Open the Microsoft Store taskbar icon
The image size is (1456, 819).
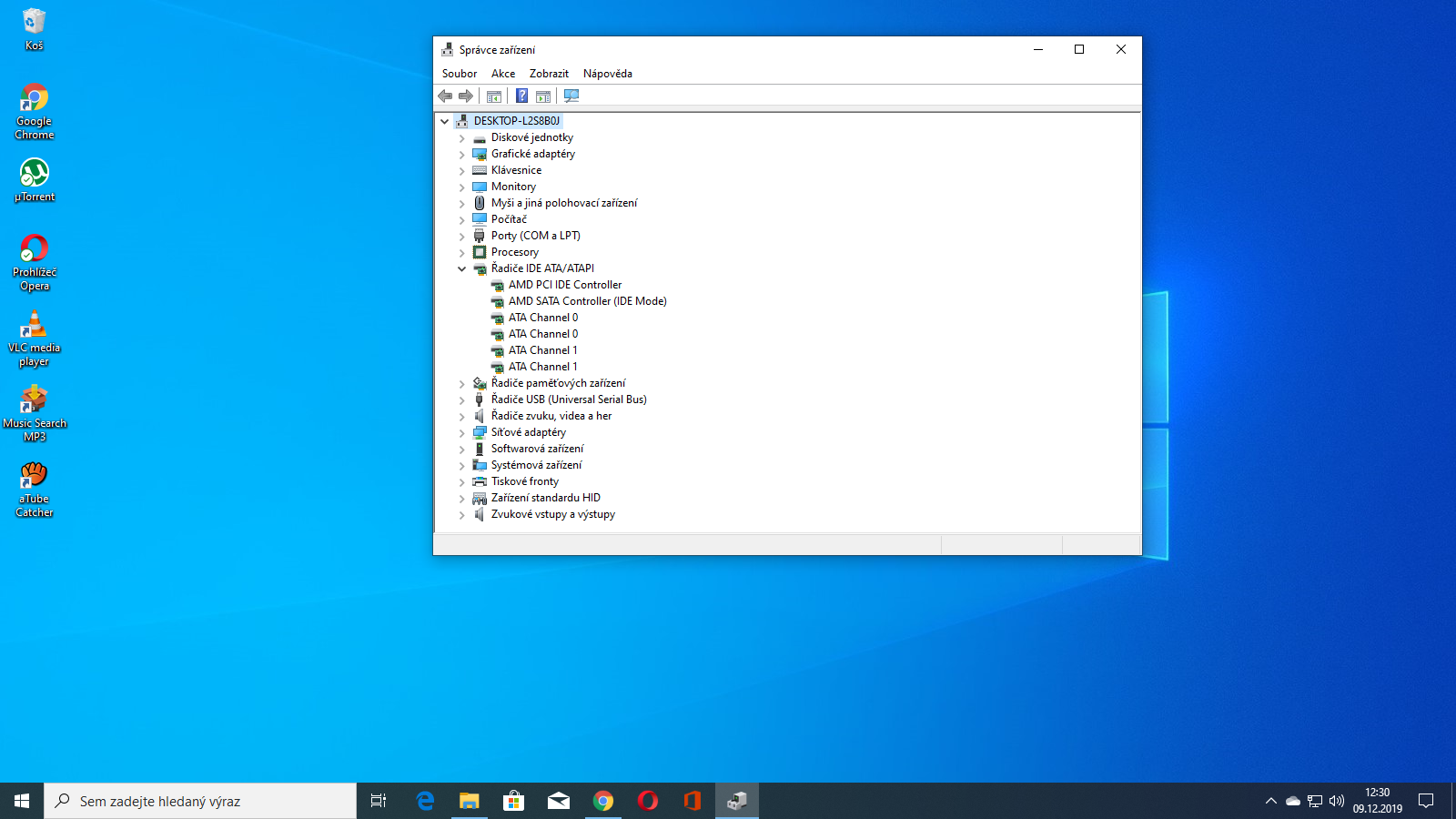coord(514,801)
